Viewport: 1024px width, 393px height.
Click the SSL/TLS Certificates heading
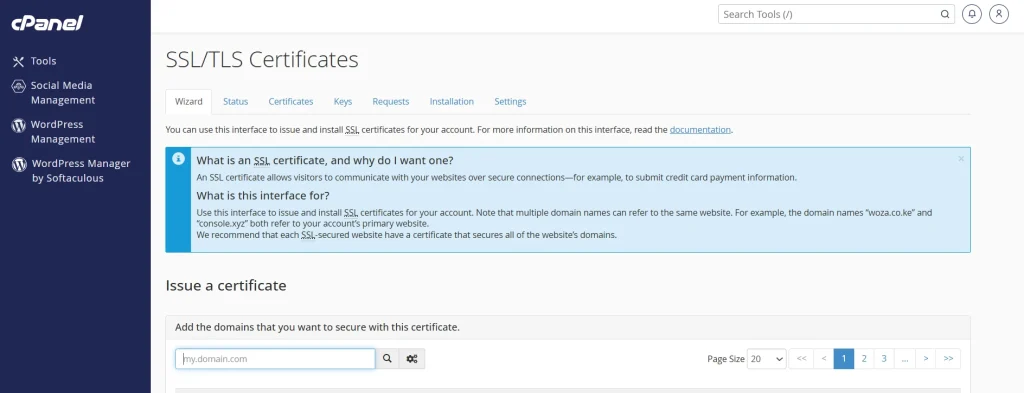(262, 59)
